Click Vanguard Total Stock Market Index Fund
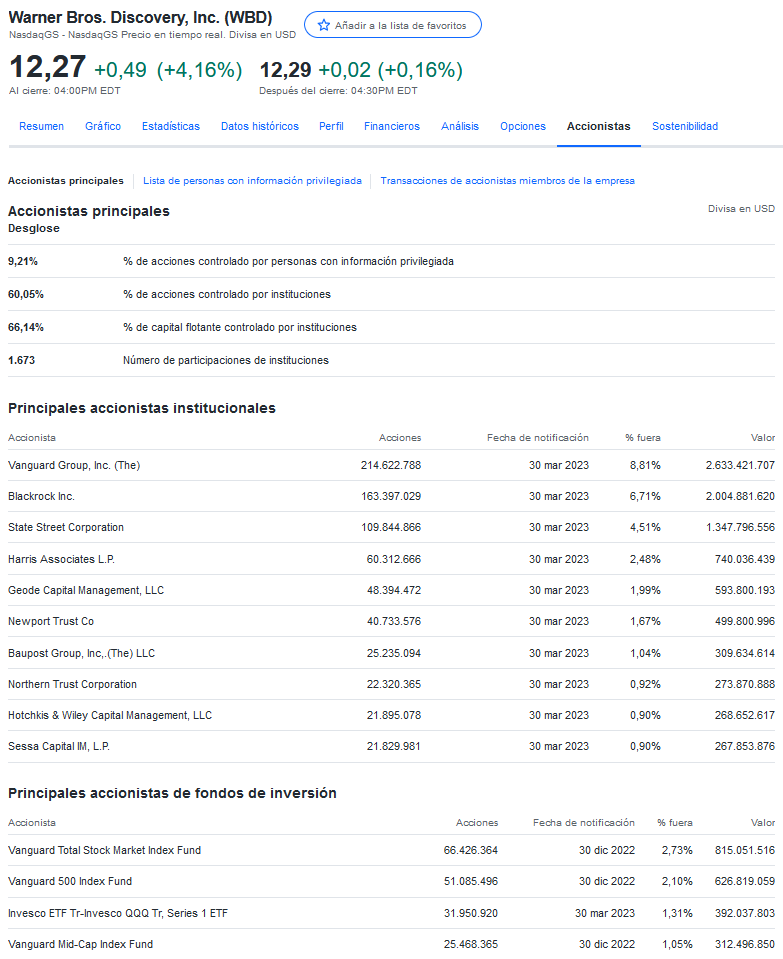This screenshot has height=959, width=783. pyautogui.click(x=104, y=850)
